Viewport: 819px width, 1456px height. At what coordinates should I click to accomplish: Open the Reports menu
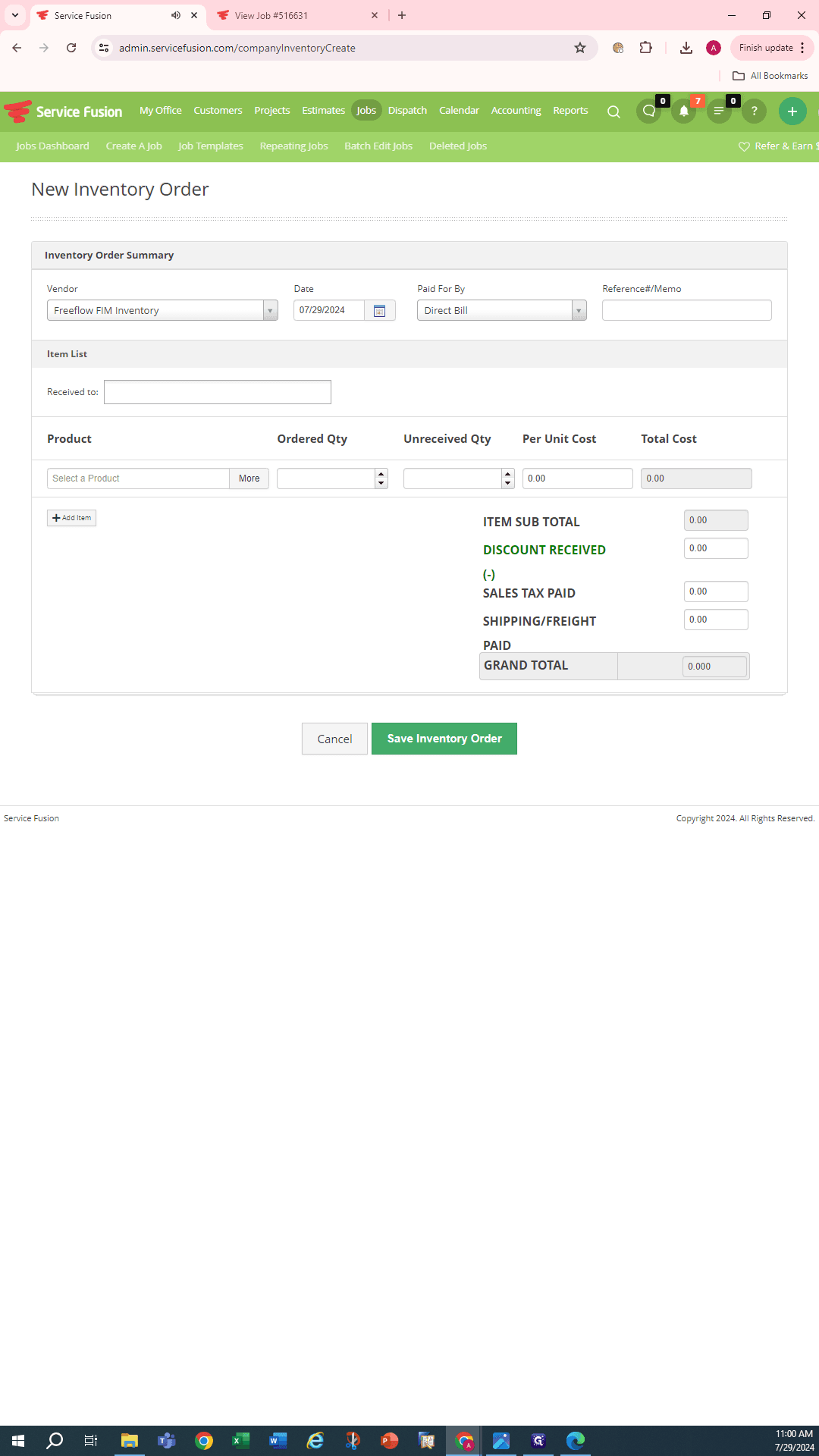click(x=571, y=111)
